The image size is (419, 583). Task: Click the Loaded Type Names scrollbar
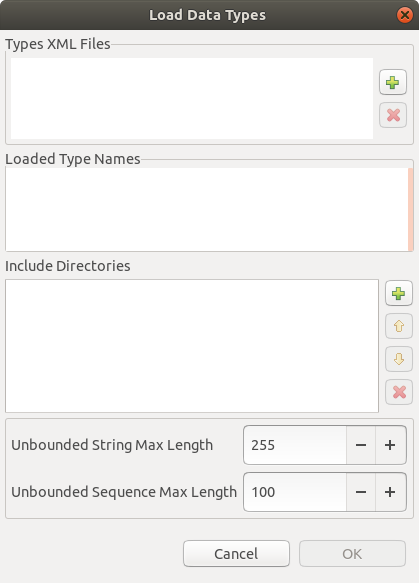(410, 210)
